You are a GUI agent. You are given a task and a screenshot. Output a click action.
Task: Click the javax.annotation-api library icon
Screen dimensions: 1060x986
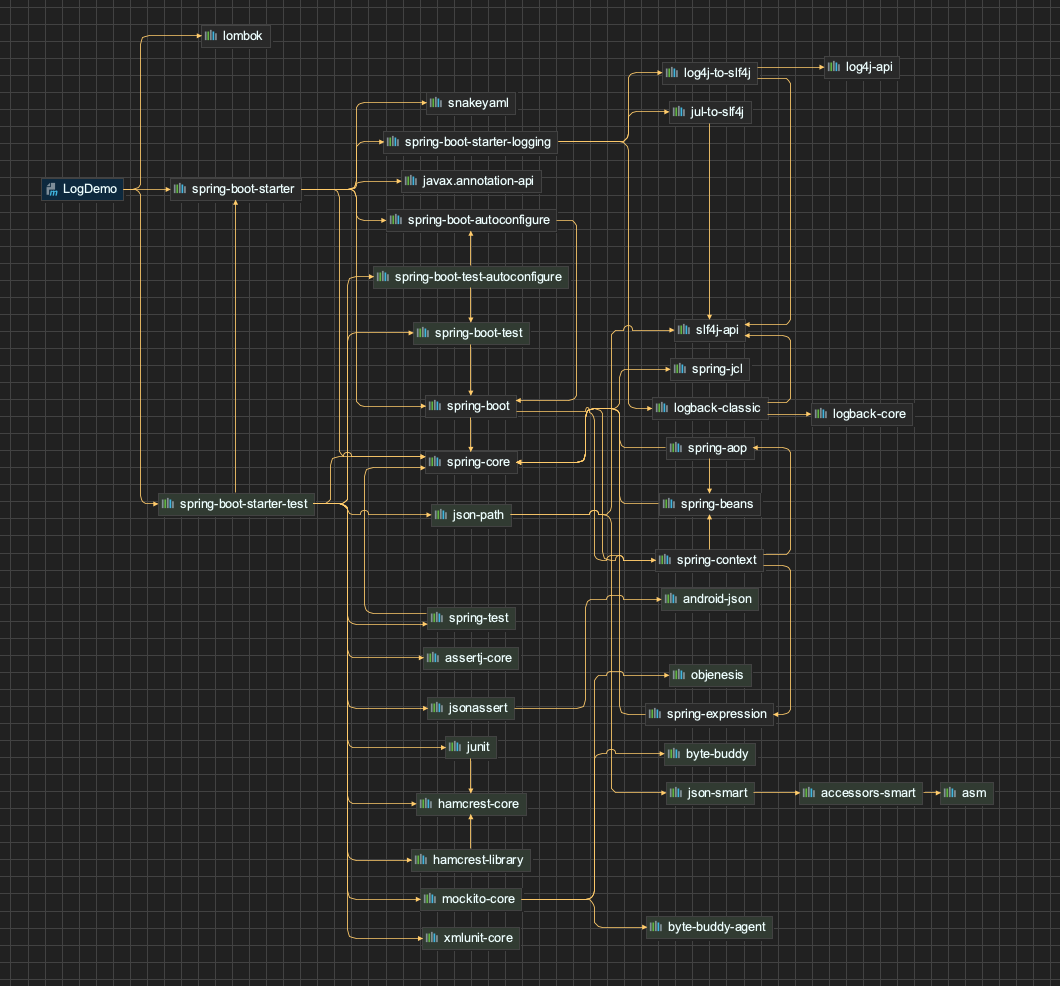pos(411,181)
